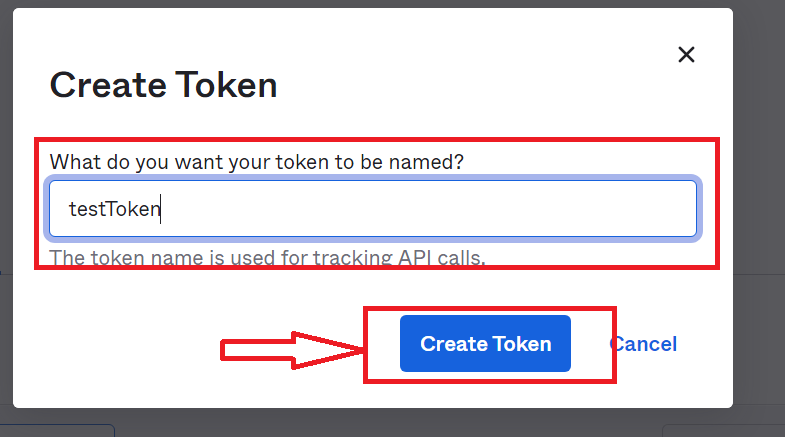Dismiss the dialog using the X icon
785x437 pixels.
tap(686, 55)
